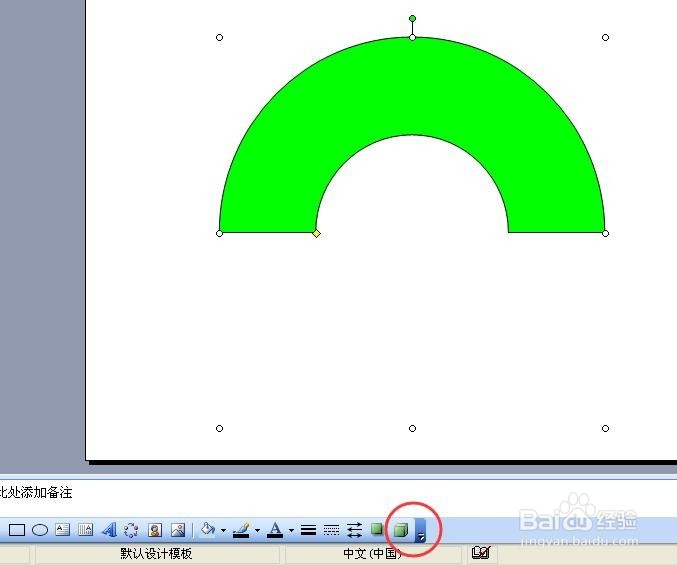
Task: Insert Clip Art from drawing toolbar
Action: point(155,530)
